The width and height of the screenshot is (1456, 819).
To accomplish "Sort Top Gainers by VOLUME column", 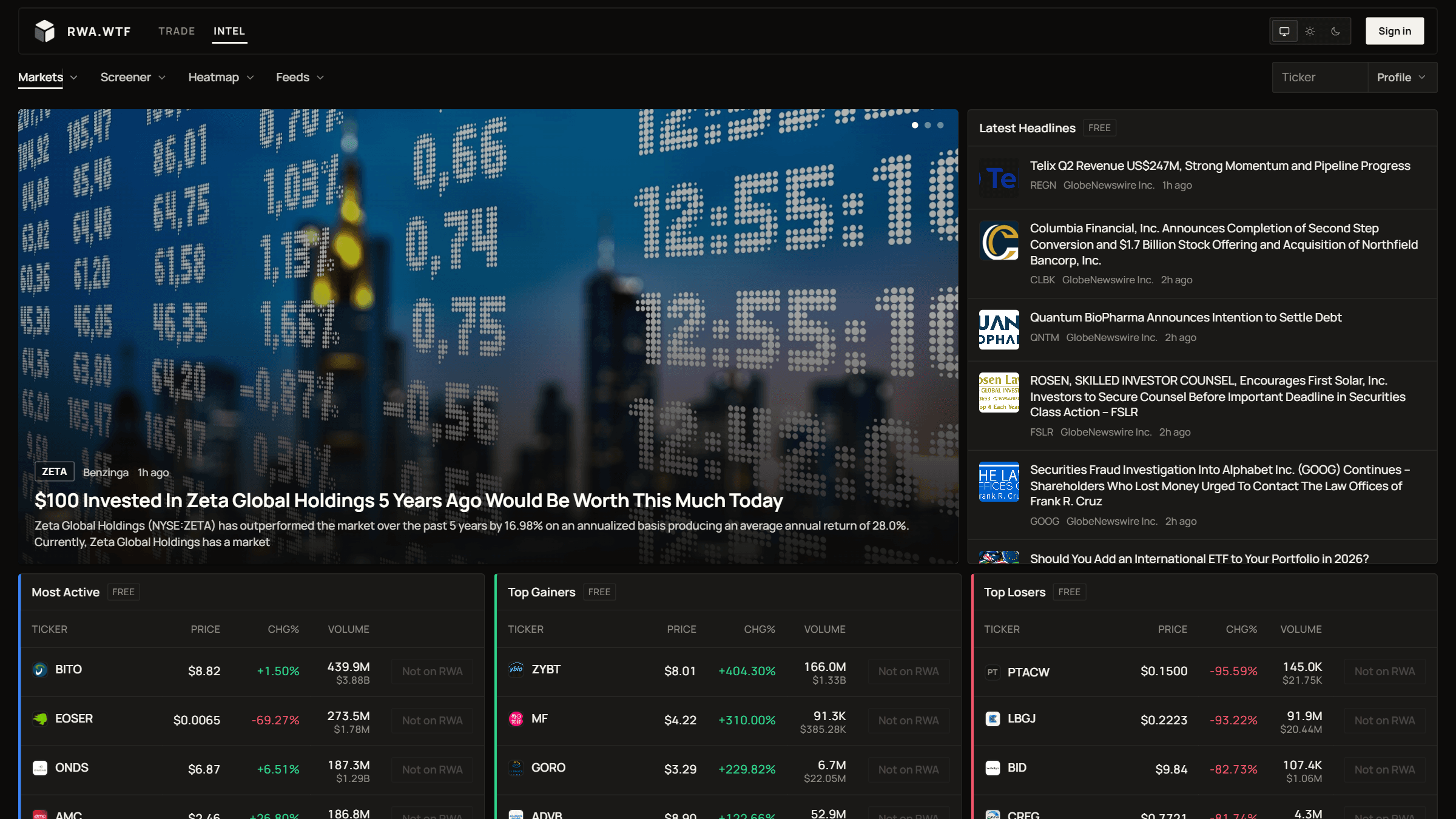I will pyautogui.click(x=824, y=629).
